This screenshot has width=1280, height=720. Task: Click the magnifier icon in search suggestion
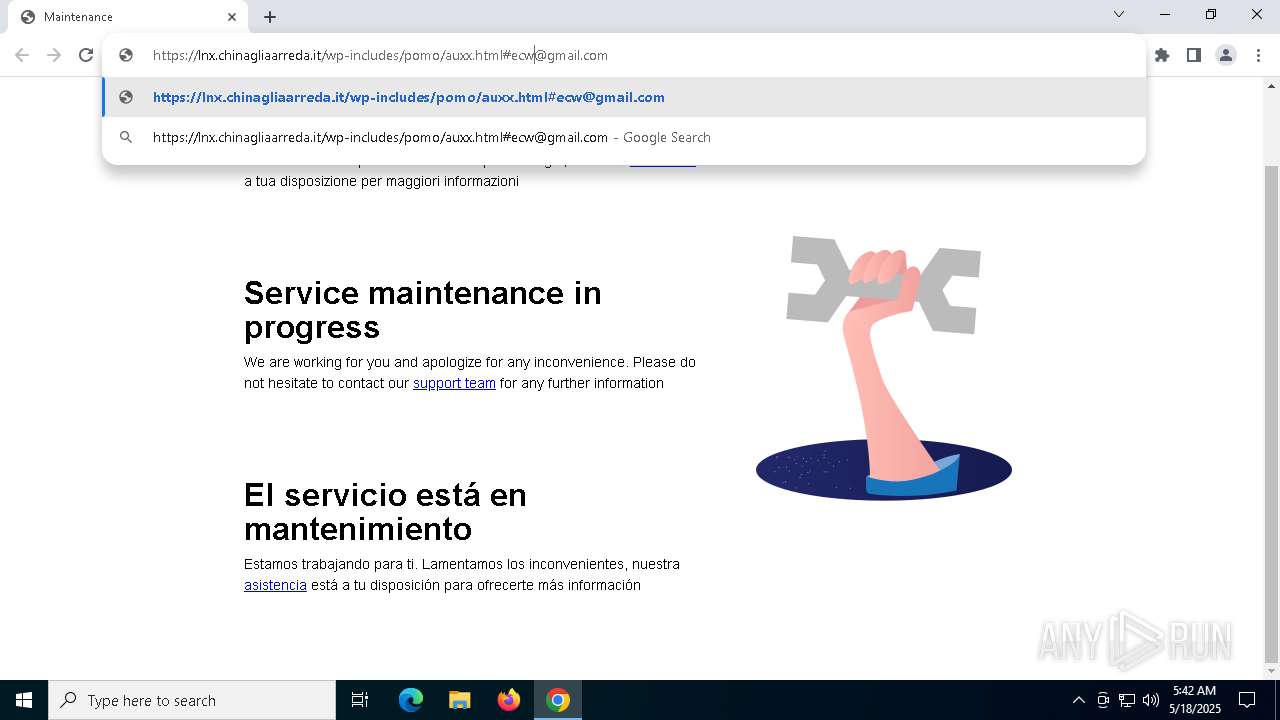coord(126,137)
